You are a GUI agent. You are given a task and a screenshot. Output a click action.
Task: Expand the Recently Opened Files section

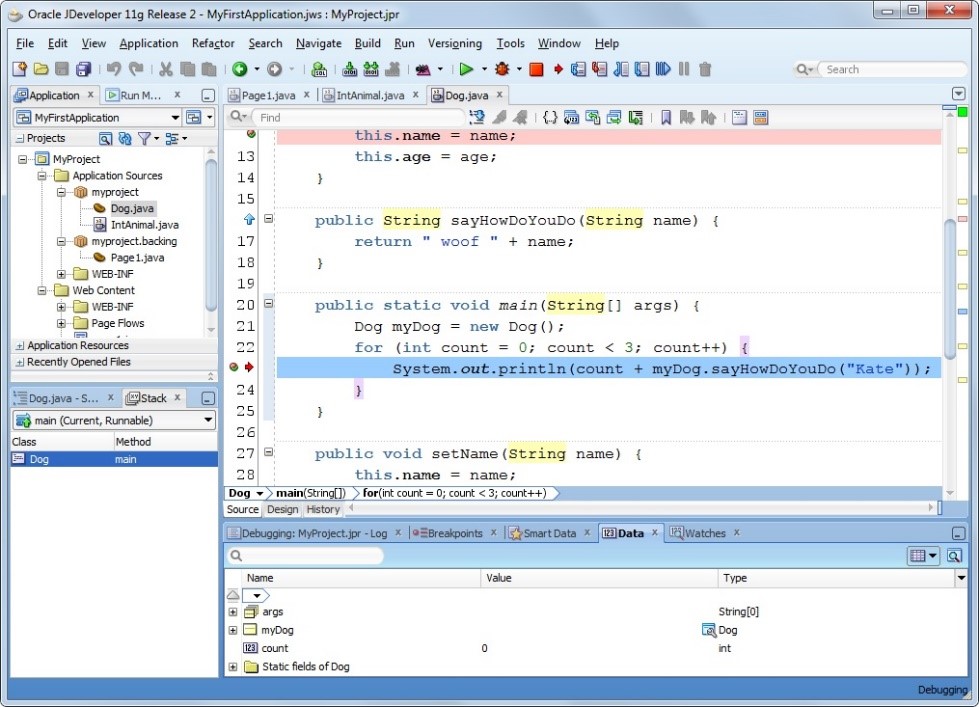[20, 362]
